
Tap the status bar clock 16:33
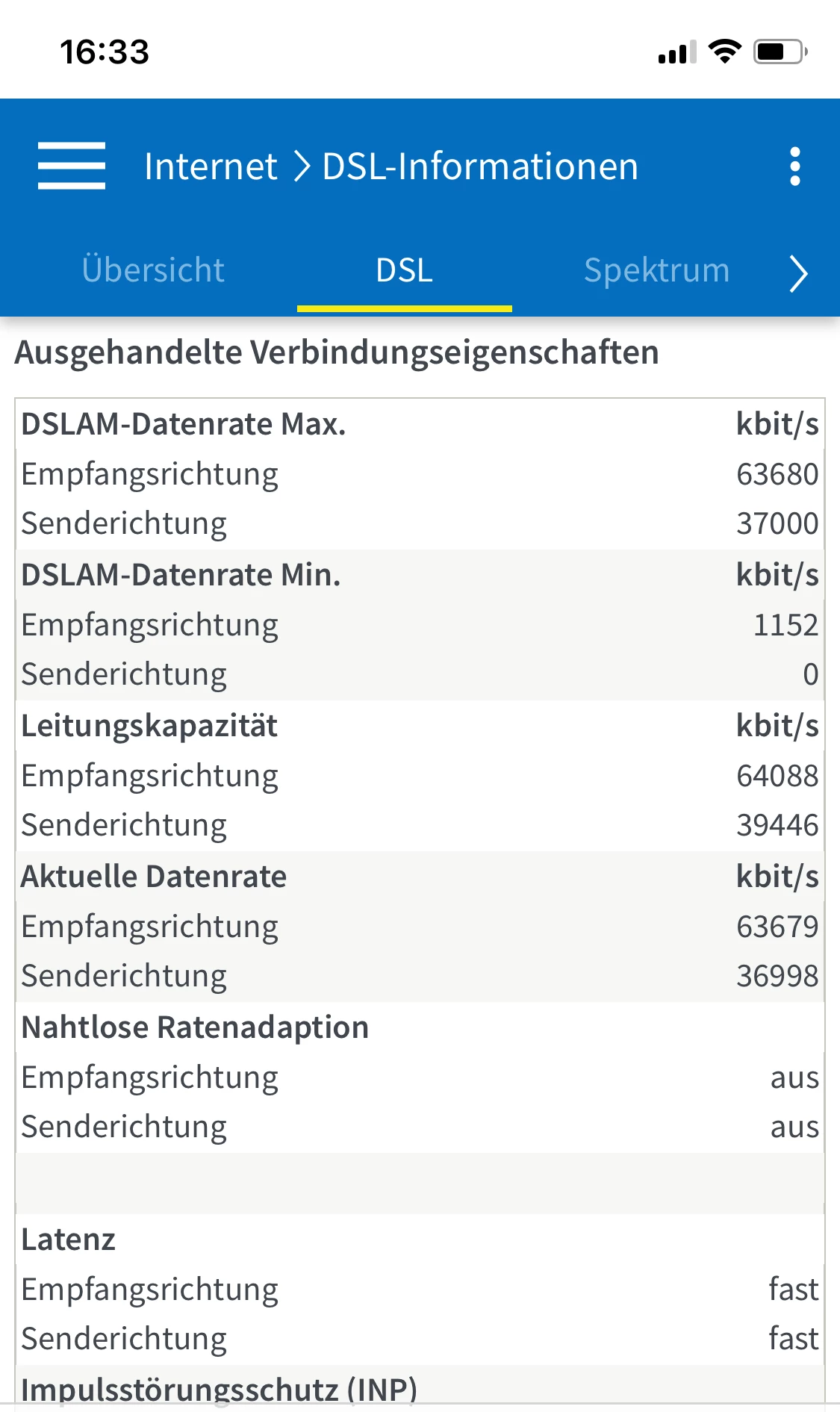(x=105, y=52)
